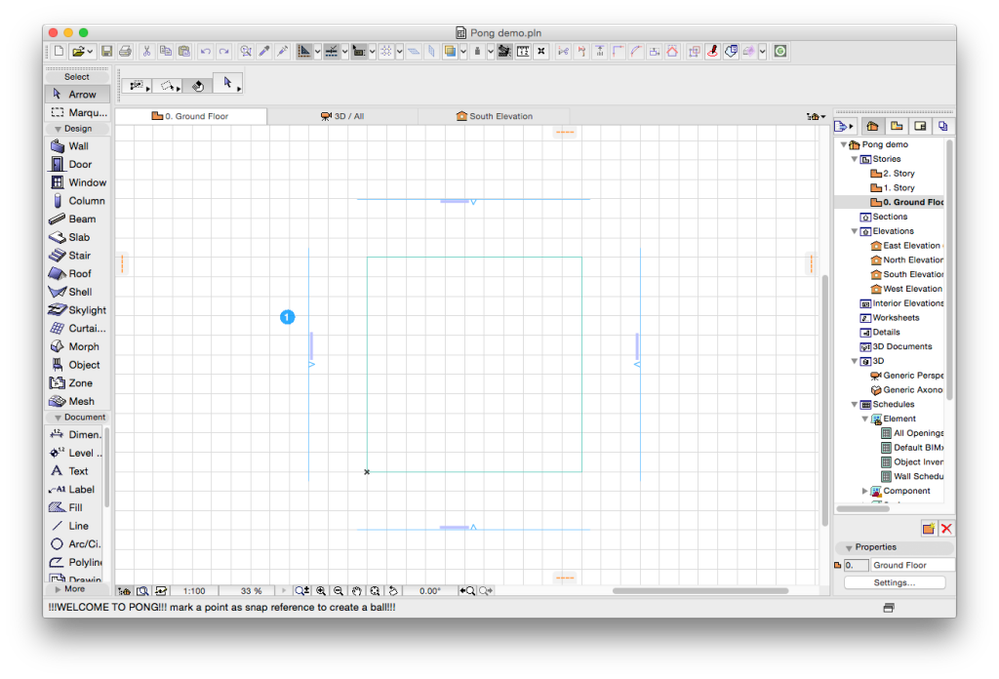Pick the Column tool

coord(77,201)
